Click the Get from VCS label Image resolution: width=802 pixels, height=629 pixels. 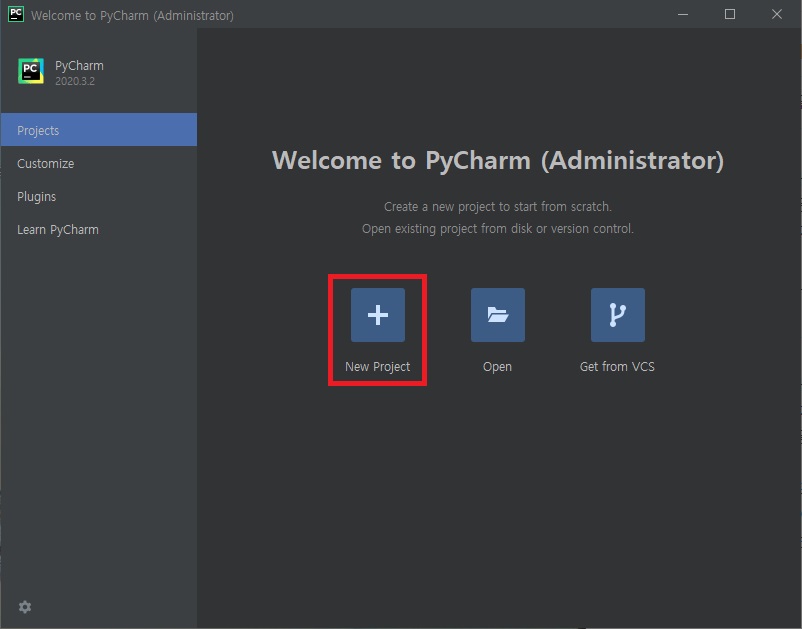coord(617,367)
